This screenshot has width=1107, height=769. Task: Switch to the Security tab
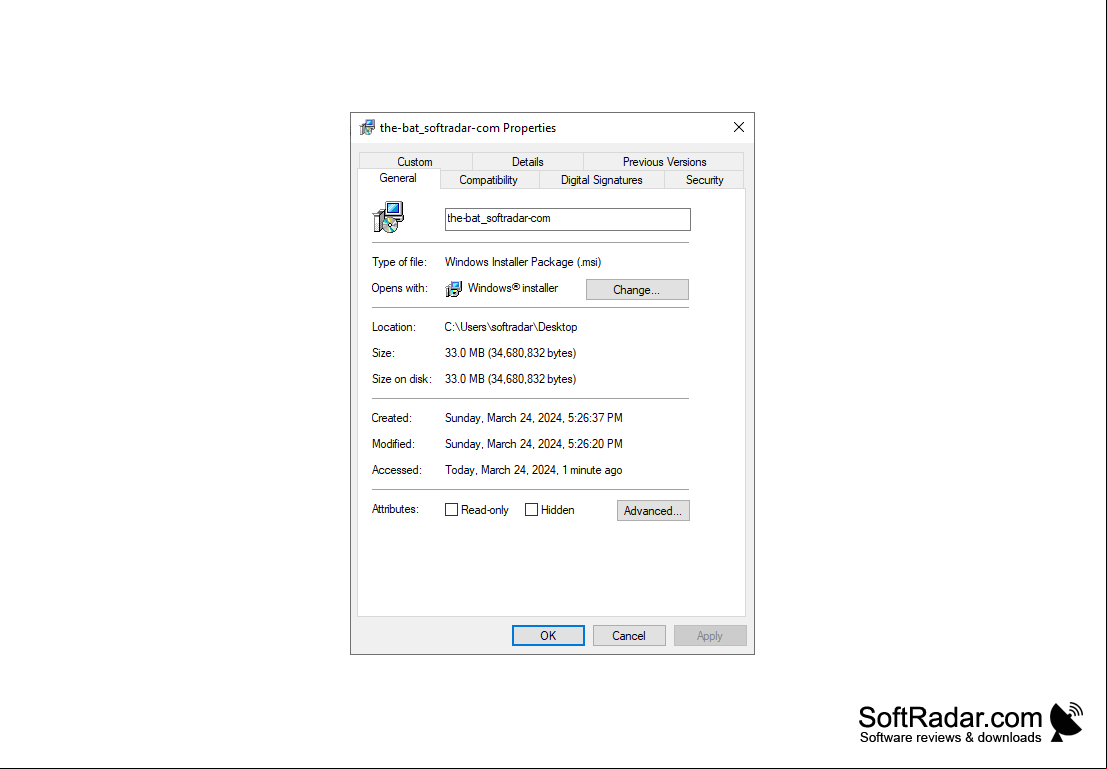705,180
